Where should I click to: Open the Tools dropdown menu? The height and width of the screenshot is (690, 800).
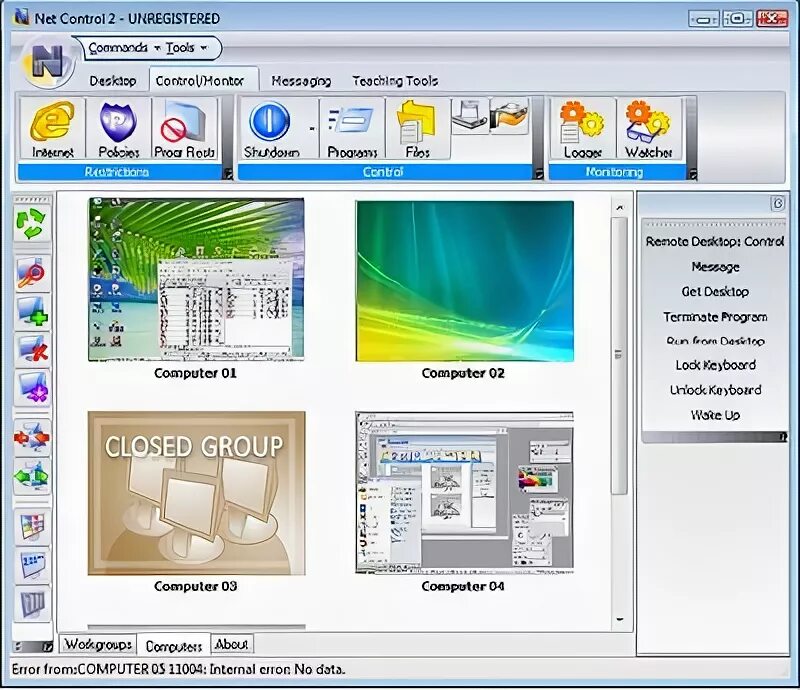coord(186,47)
